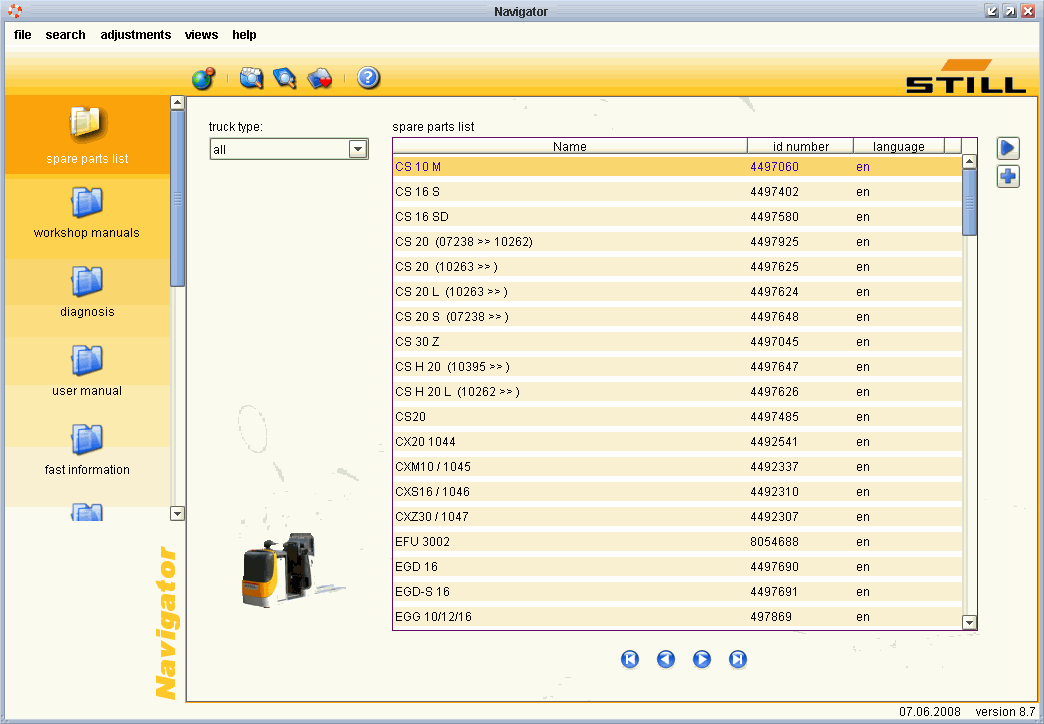The height and width of the screenshot is (724, 1044).
Task: Open the diagnosis folder
Action: (x=87, y=292)
